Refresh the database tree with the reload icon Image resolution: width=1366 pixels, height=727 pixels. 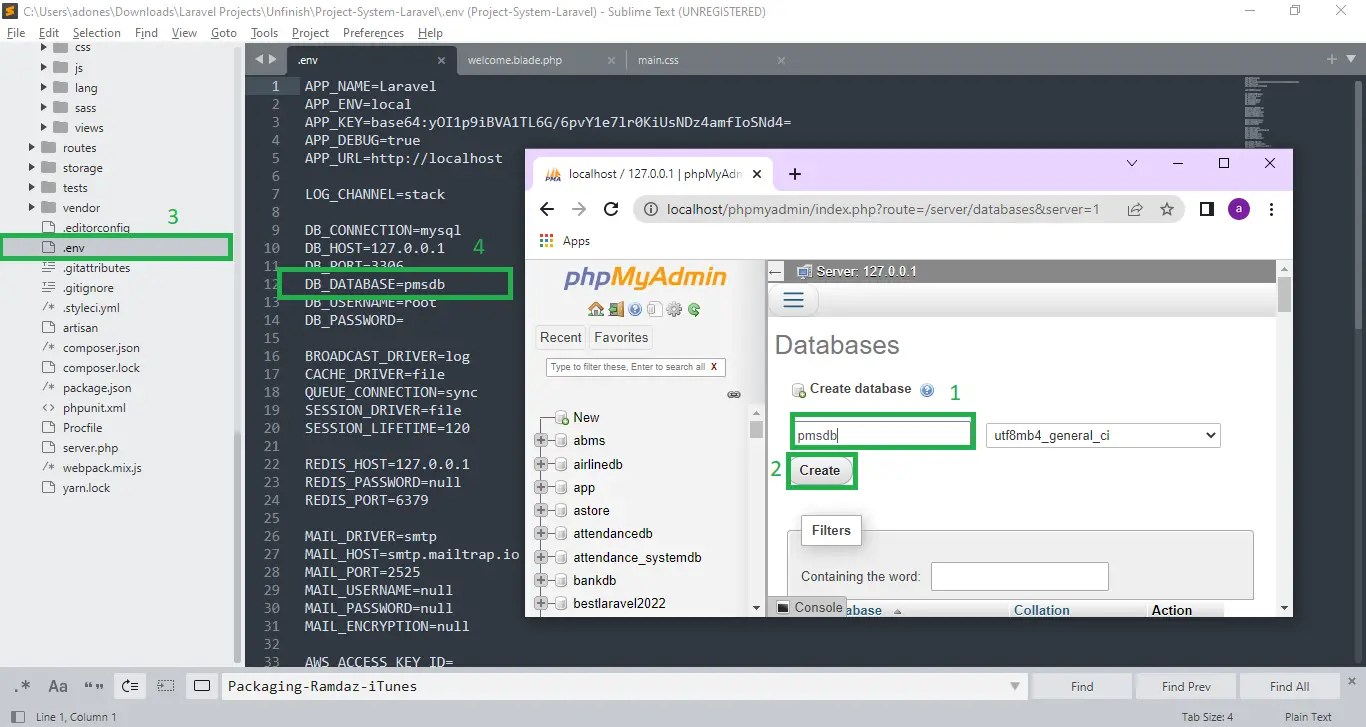point(694,309)
